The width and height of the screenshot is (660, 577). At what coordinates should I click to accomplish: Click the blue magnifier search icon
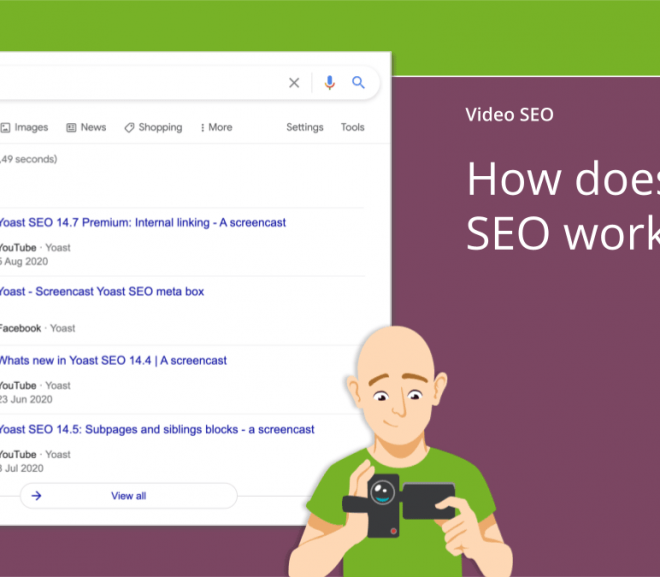coord(358,82)
